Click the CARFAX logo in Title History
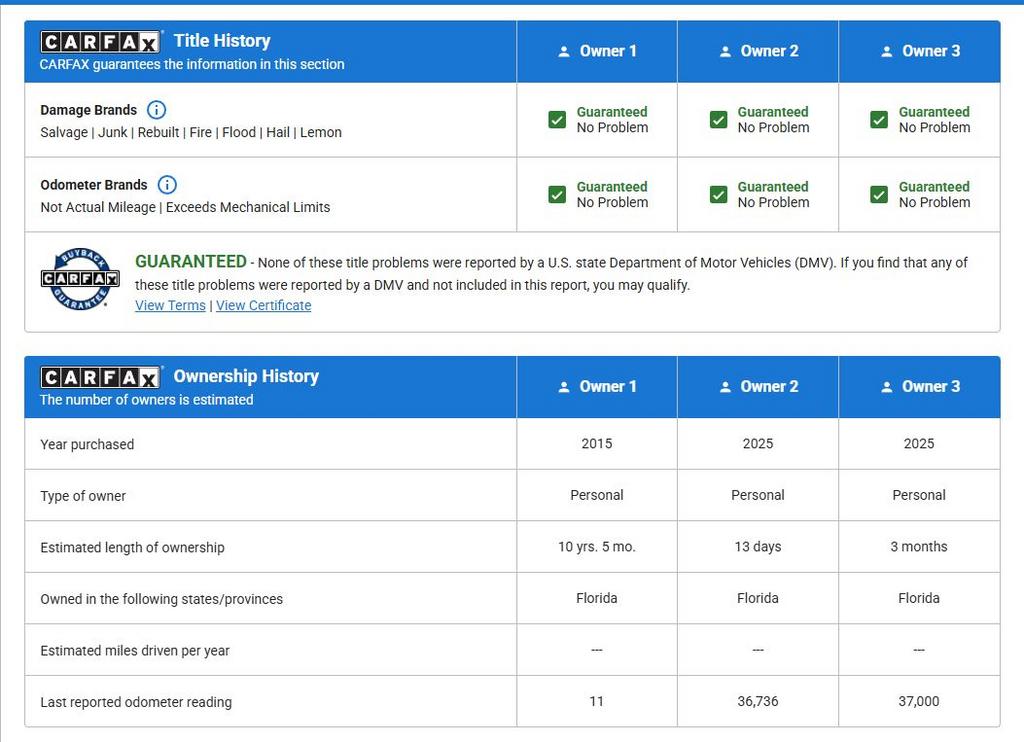The height and width of the screenshot is (742, 1024). 100,41
